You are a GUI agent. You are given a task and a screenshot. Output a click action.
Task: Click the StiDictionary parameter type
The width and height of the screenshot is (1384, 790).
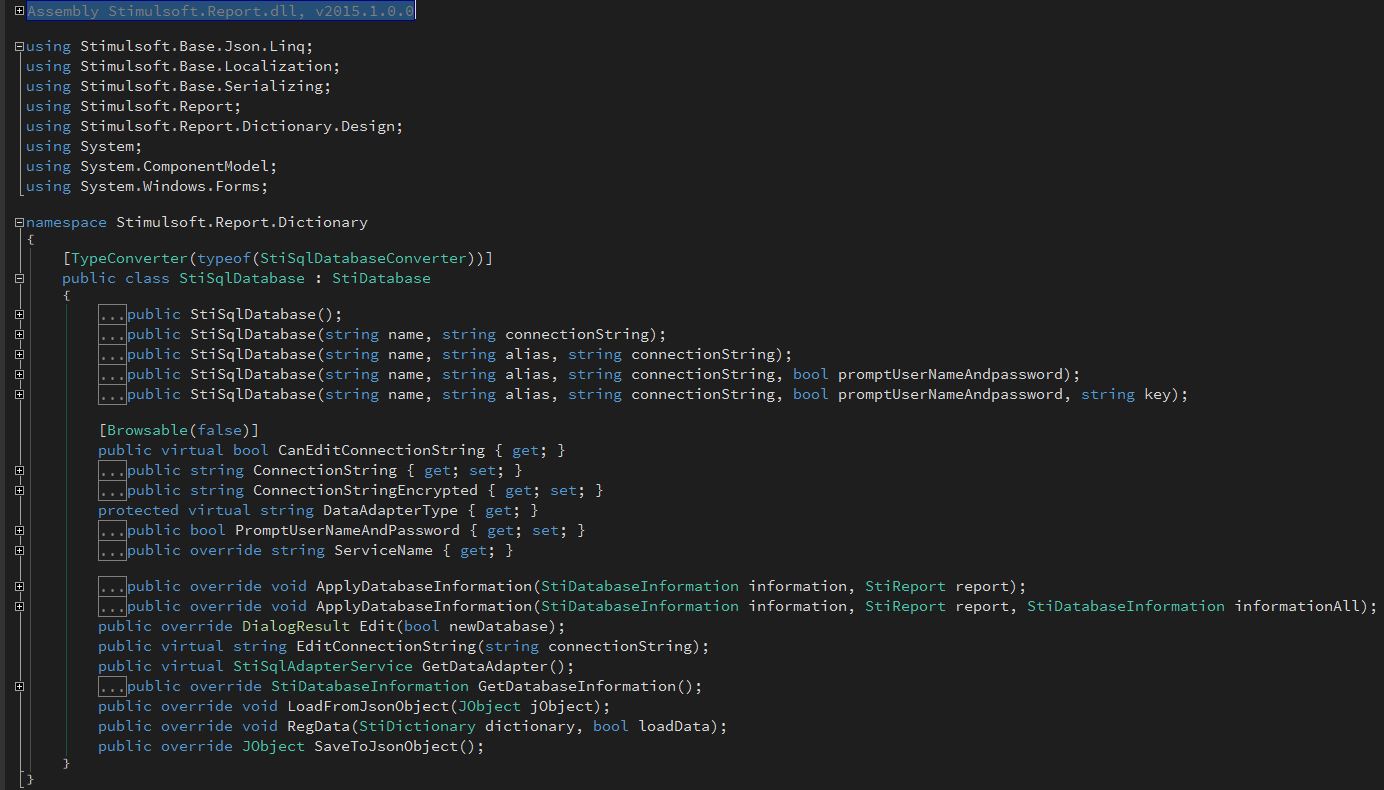click(417, 726)
